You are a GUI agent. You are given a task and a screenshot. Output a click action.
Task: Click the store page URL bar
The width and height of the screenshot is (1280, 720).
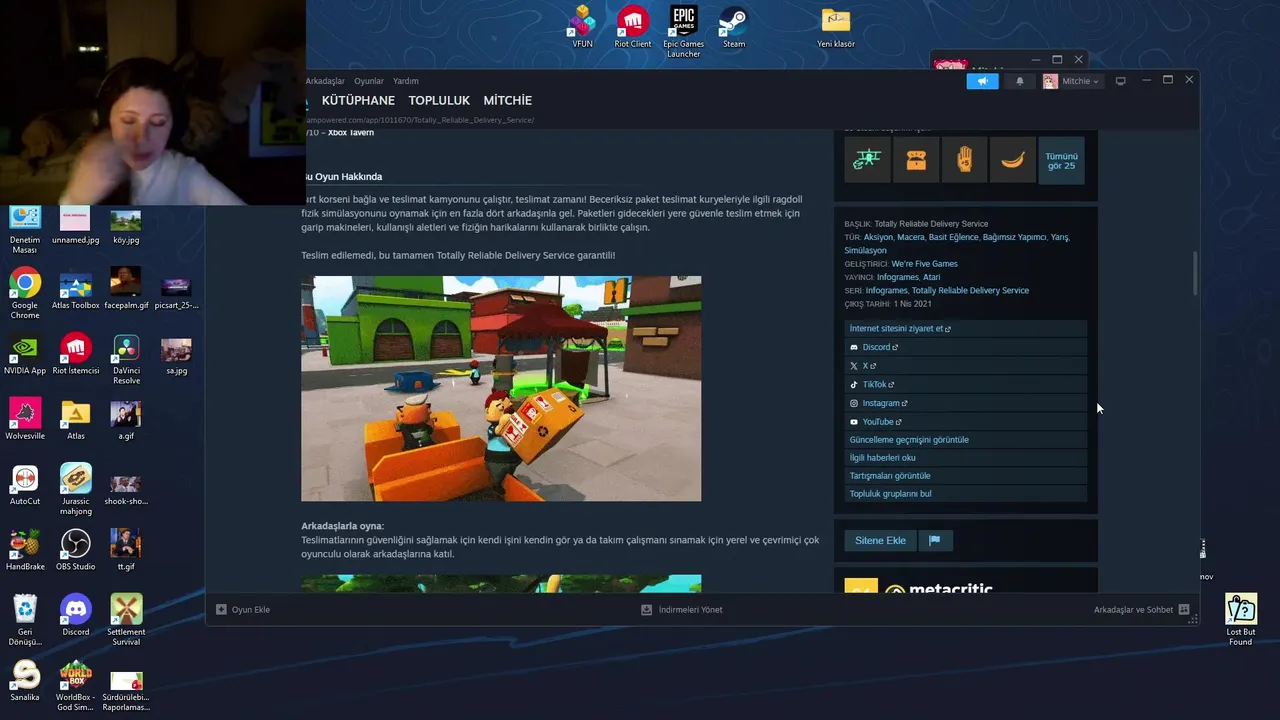(420, 120)
